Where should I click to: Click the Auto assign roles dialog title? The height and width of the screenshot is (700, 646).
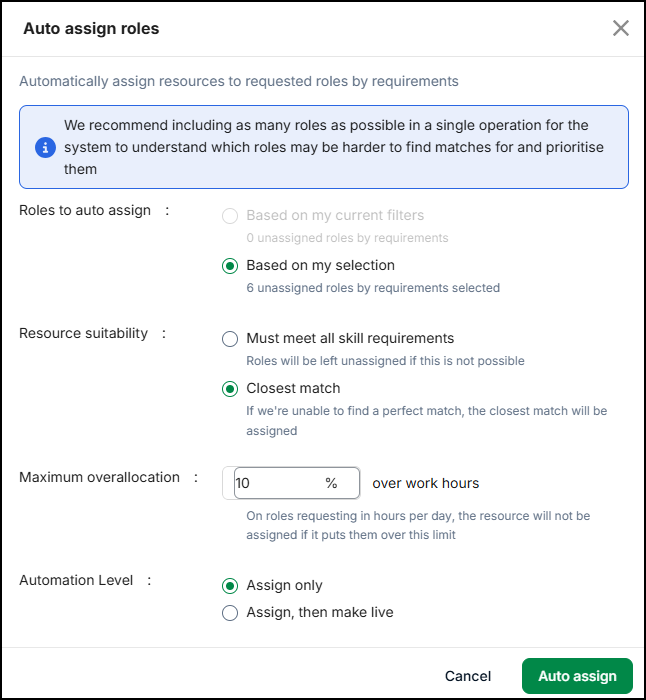coord(91,29)
